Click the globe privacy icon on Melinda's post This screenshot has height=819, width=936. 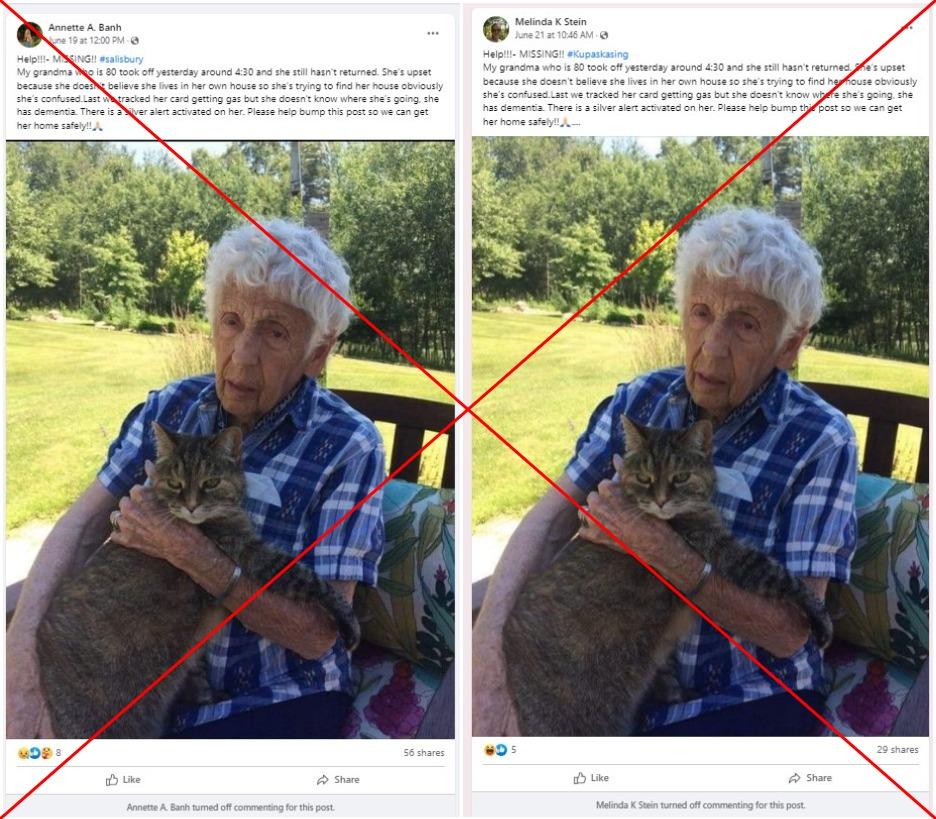[604, 35]
